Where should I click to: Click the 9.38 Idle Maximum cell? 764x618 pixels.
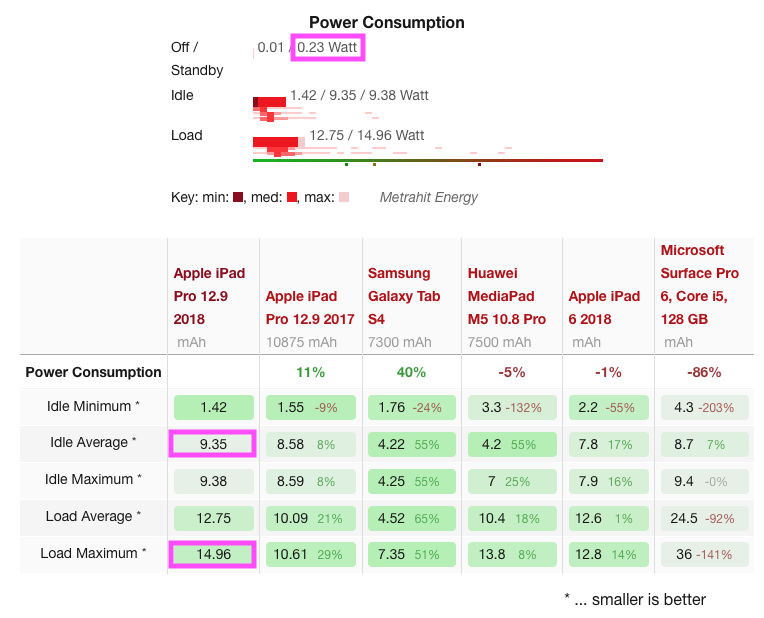[x=213, y=481]
